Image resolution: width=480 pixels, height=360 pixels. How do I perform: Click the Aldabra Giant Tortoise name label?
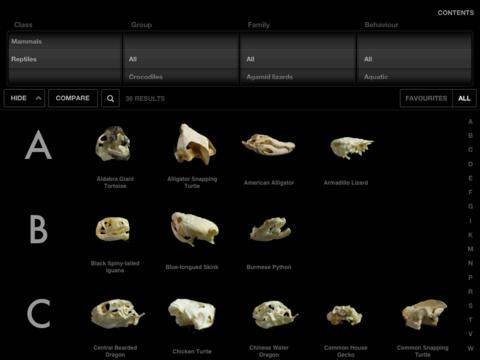[x=115, y=182]
